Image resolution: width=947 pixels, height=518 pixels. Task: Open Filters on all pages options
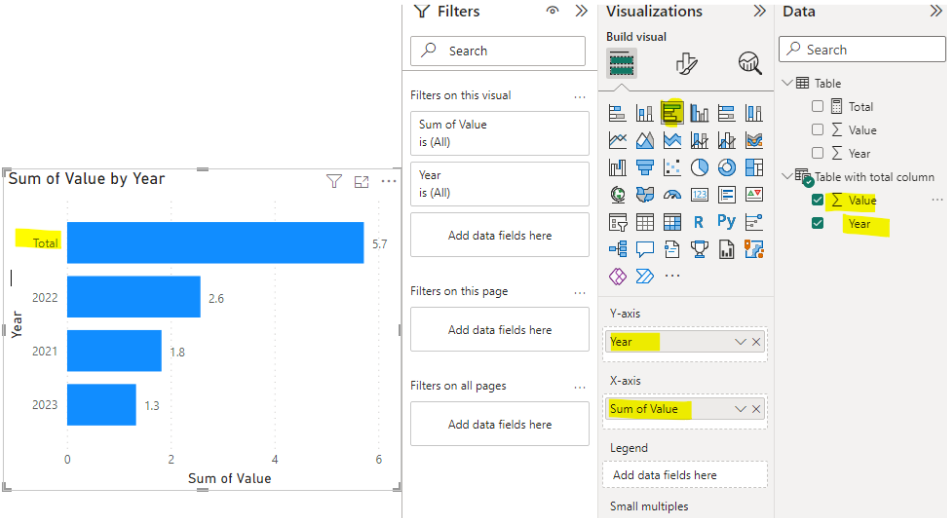click(580, 388)
